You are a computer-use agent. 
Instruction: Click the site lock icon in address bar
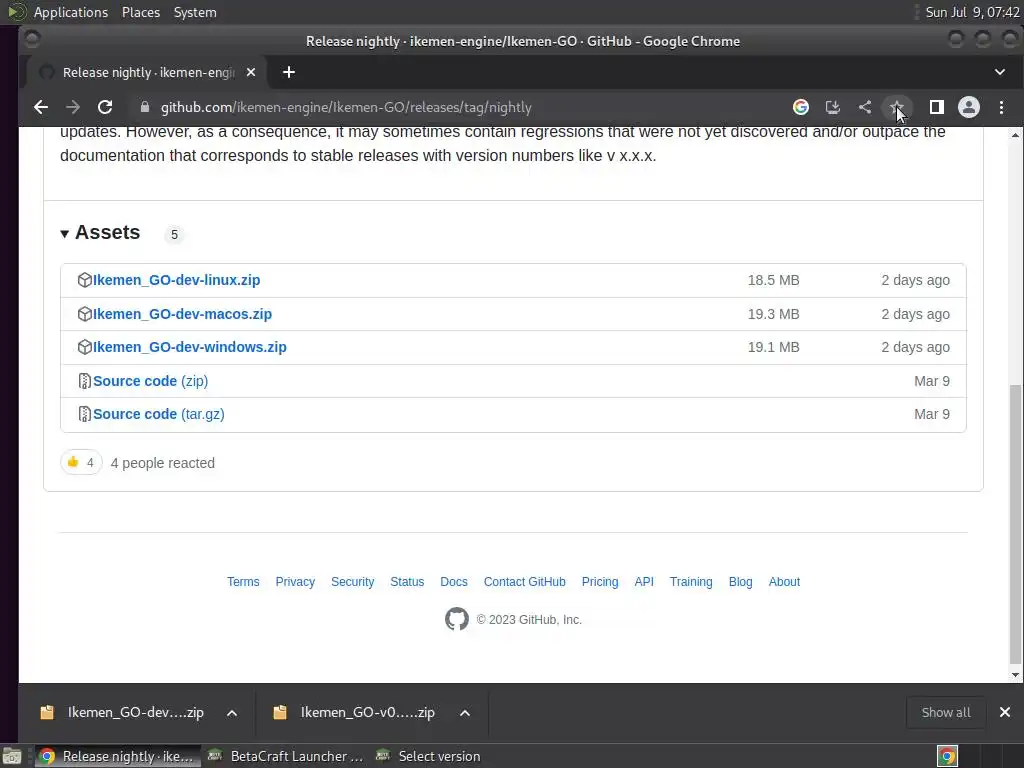coord(145,107)
